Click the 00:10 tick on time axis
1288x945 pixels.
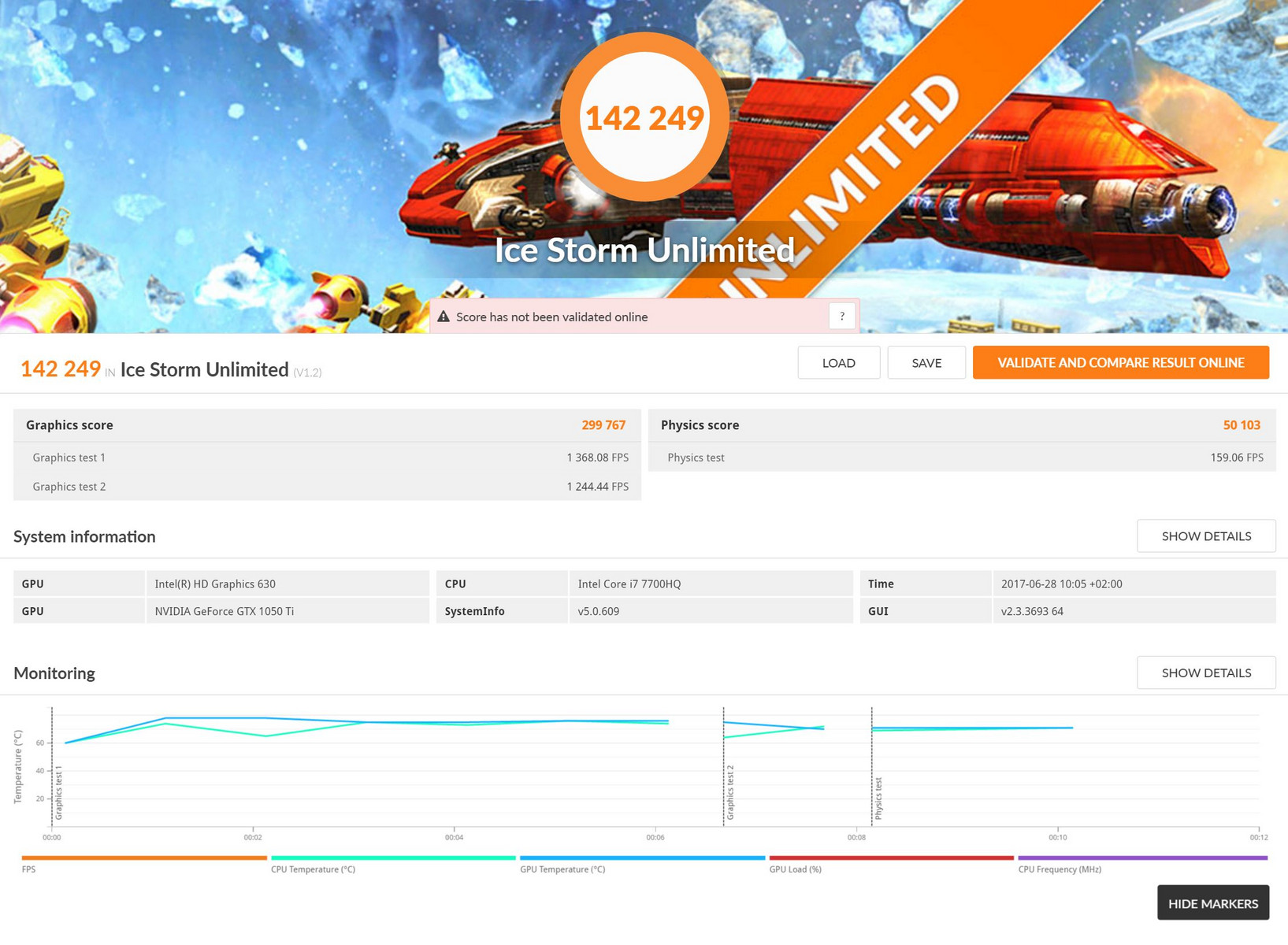1058,837
